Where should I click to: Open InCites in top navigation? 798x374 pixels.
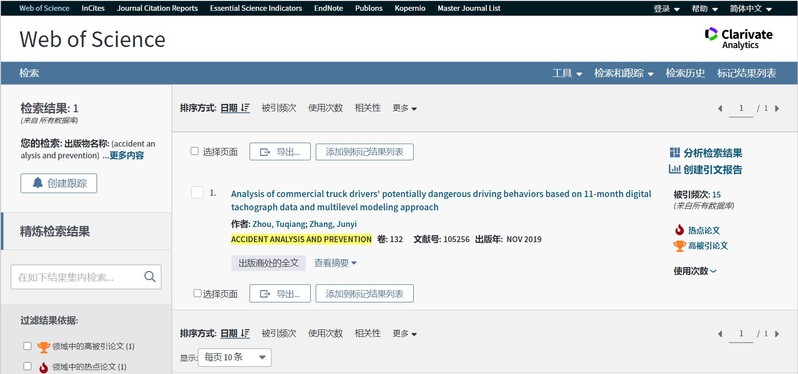click(93, 8)
